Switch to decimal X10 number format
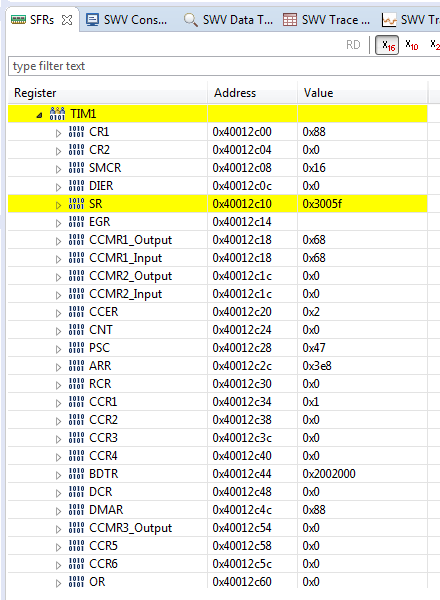Viewport: 440px width, 600px height. coord(412,45)
